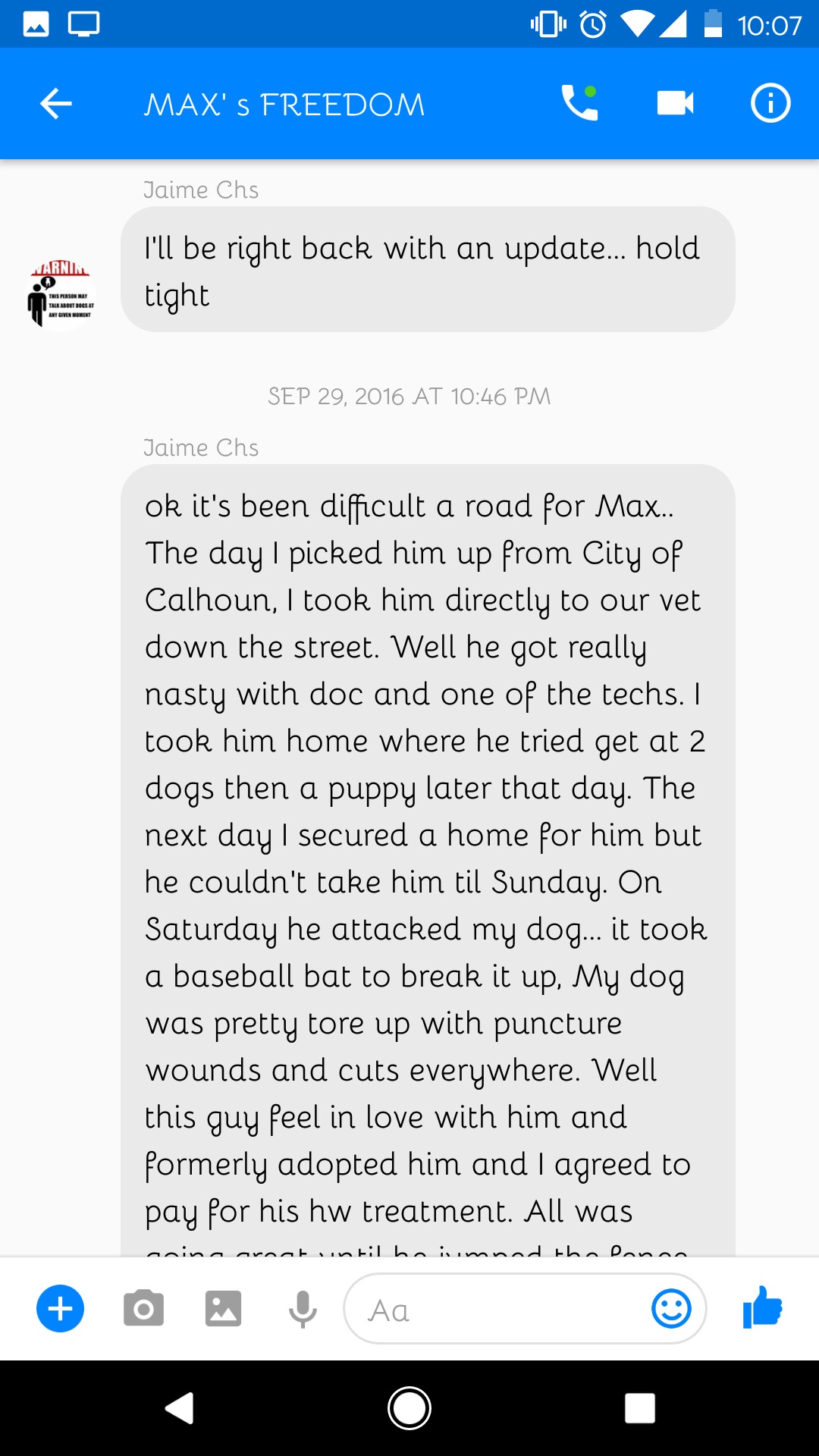
Task: Tap the back arrow in the header
Action: click(x=55, y=104)
